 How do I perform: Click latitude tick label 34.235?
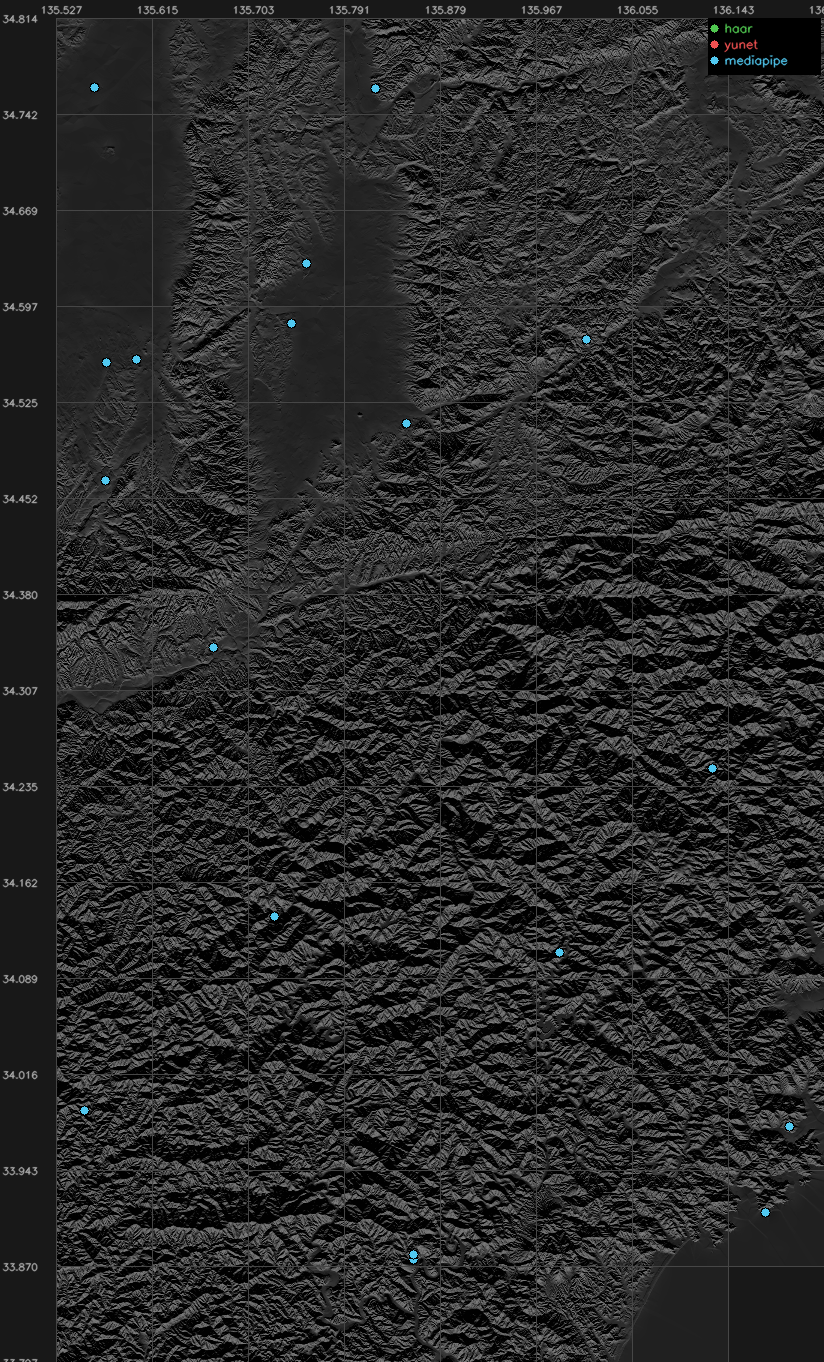tap(19, 787)
